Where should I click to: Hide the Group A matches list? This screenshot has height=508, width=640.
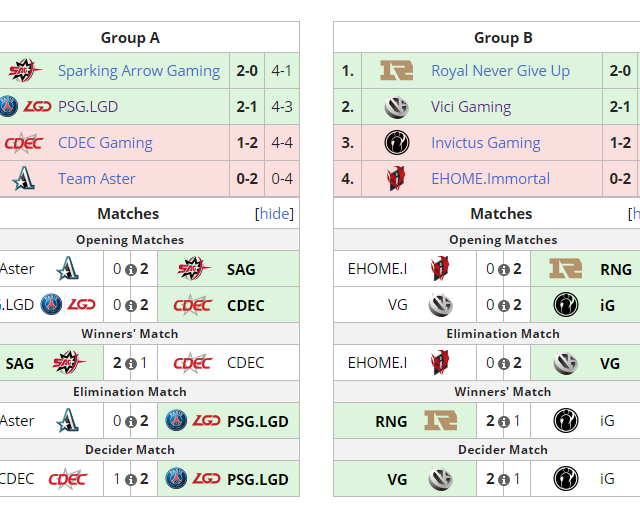[276, 213]
